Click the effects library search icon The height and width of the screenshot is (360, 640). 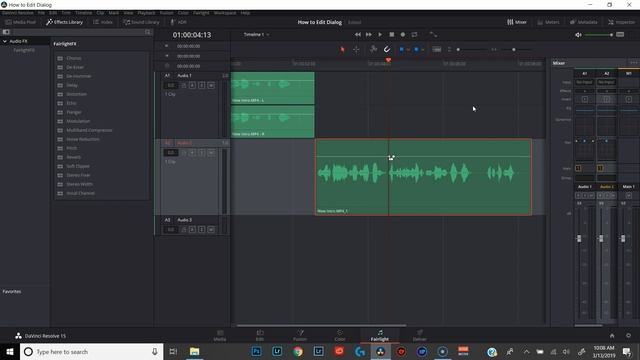click(148, 32)
